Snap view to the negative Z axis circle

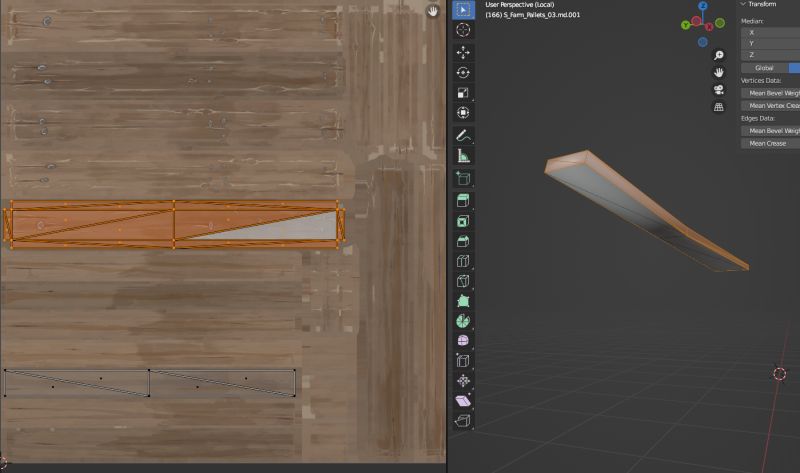(703, 42)
